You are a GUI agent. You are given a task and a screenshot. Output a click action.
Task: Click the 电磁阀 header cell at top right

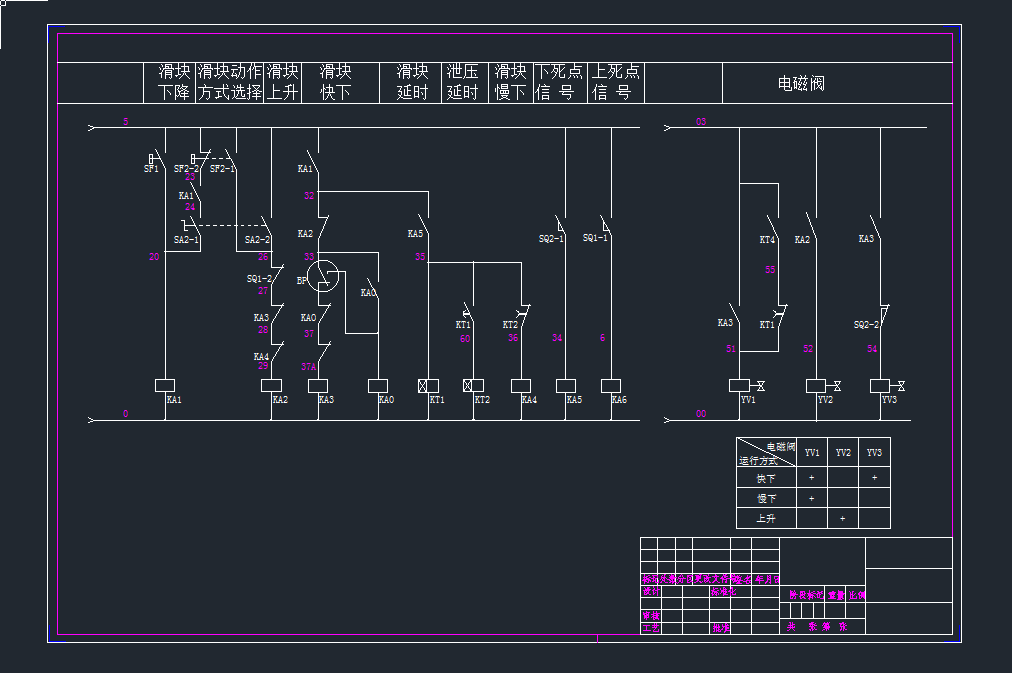click(x=801, y=83)
